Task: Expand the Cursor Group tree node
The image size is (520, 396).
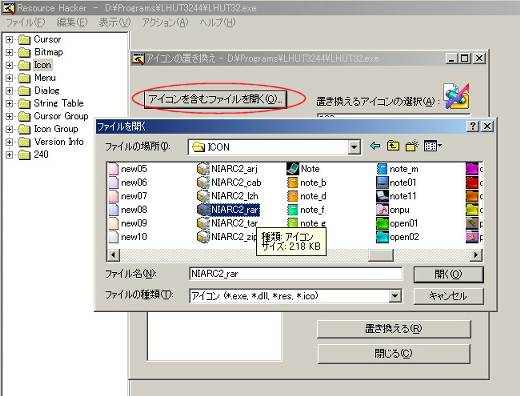Action: tap(9, 116)
